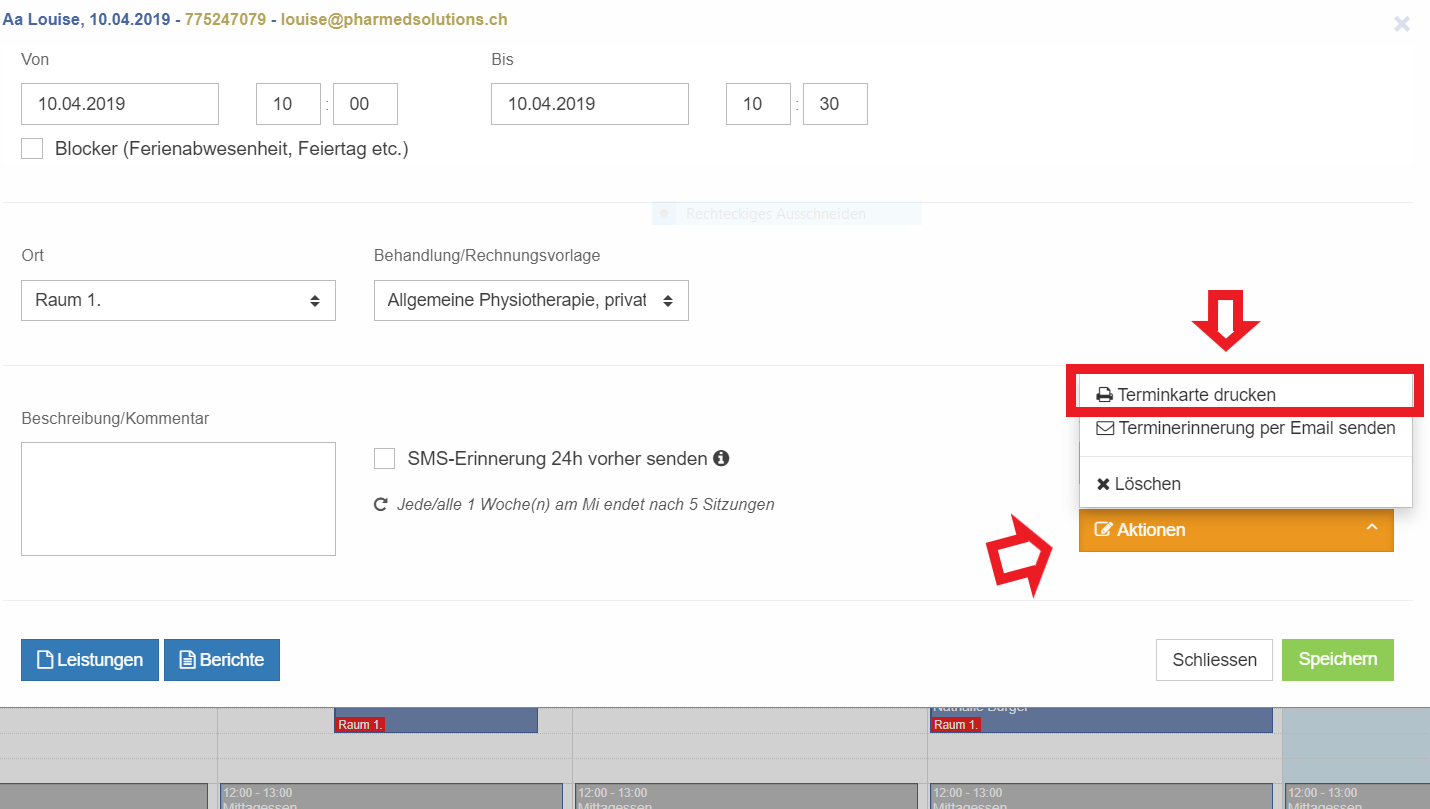Click the patient name Aa Louise, 10.04.2019
This screenshot has width=1430, height=809.
[87, 19]
